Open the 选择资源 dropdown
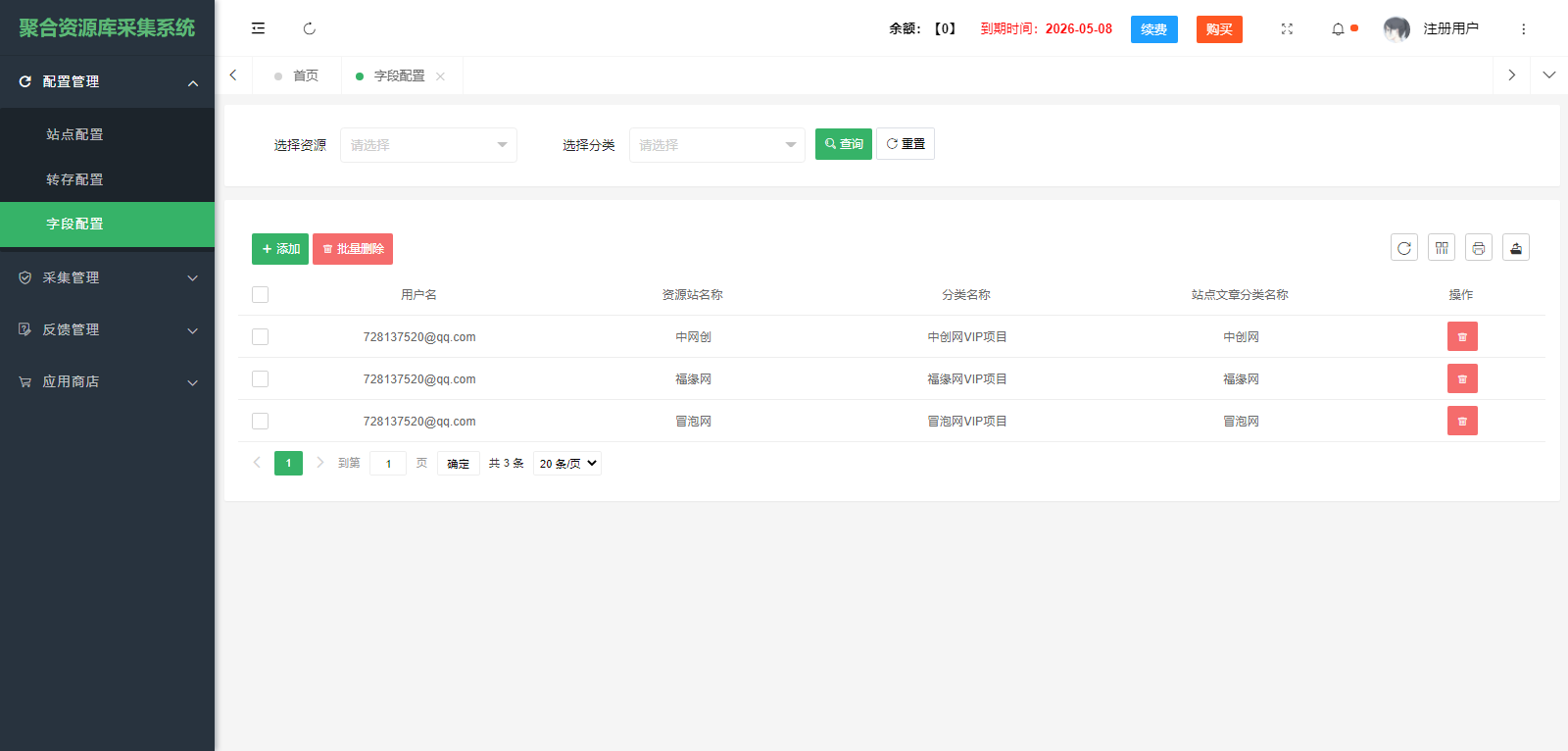Image resolution: width=1568 pixels, height=751 pixels. point(428,145)
